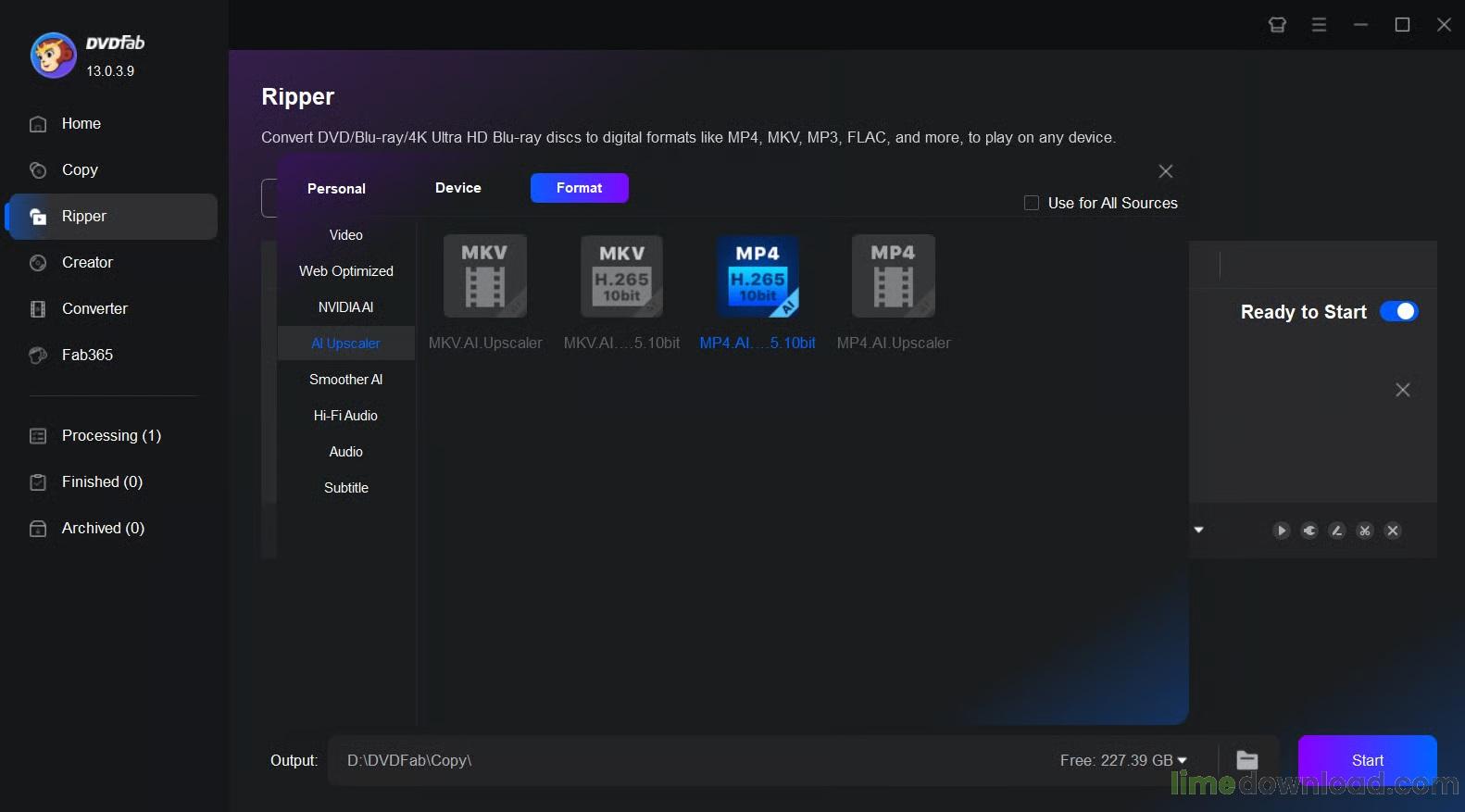Click the Output: label
This screenshot has width=1465, height=812.
pos(294,761)
